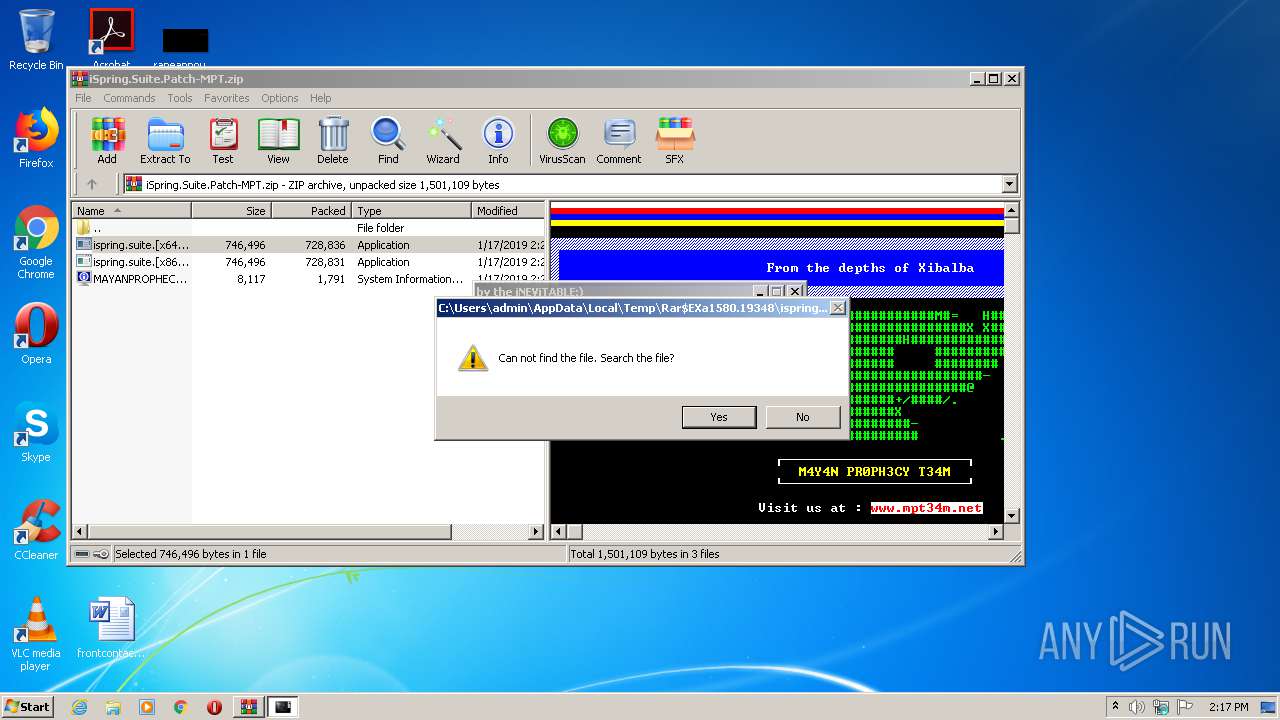Open the File menu
1280x720 pixels.
(x=83, y=98)
